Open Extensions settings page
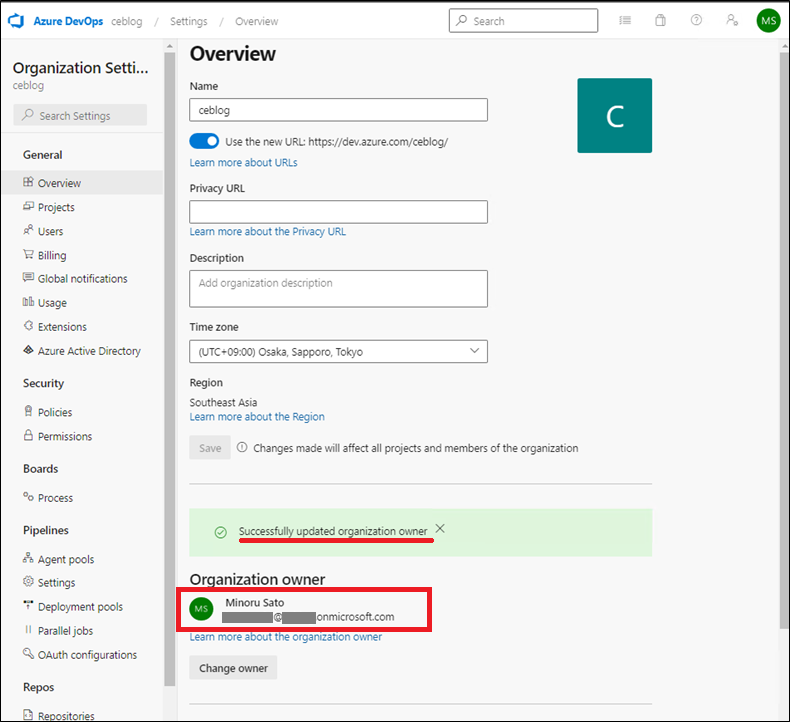 pyautogui.click(x=62, y=327)
